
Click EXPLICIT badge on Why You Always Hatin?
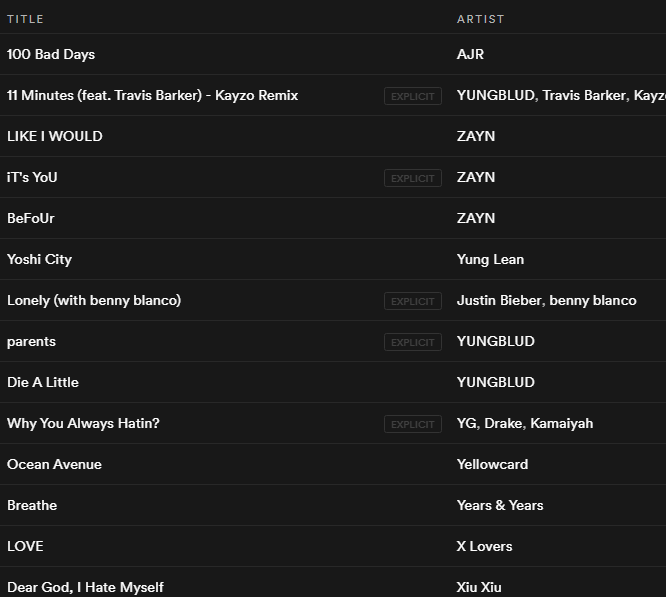click(x=413, y=424)
